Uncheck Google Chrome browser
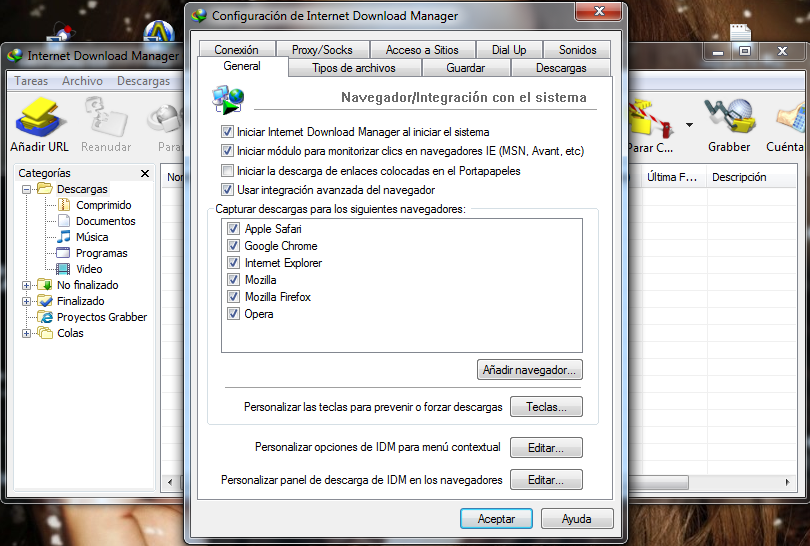Screen dimensions: 810x546 click(x=233, y=245)
